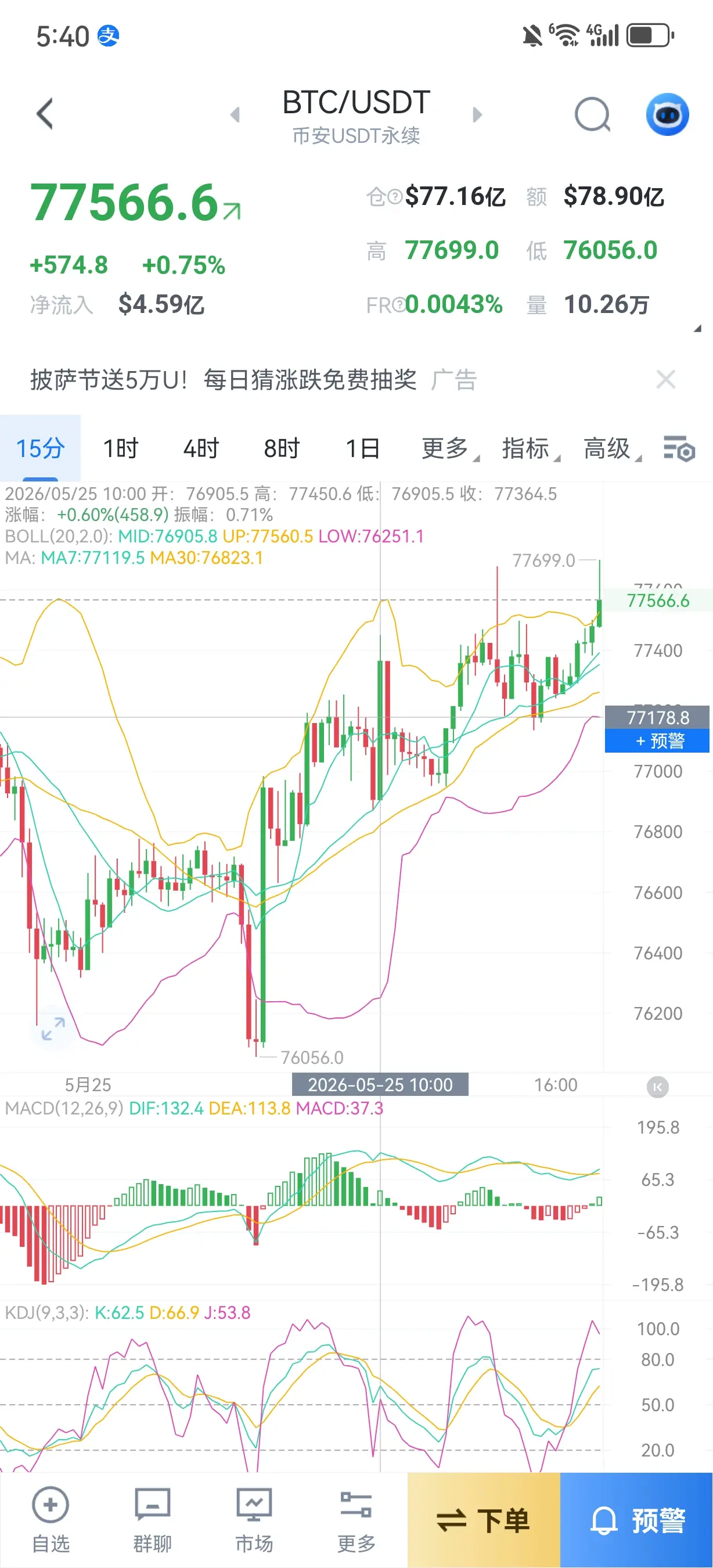Tap the fullscreen expand chart icon
The width and height of the screenshot is (713, 1568).
(x=53, y=1028)
